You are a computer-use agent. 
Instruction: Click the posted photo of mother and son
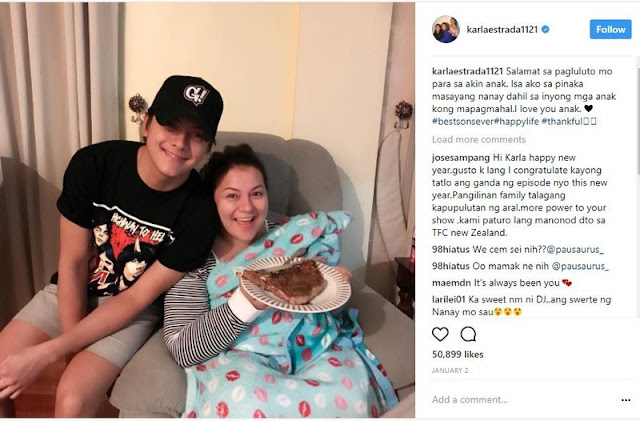click(x=207, y=210)
